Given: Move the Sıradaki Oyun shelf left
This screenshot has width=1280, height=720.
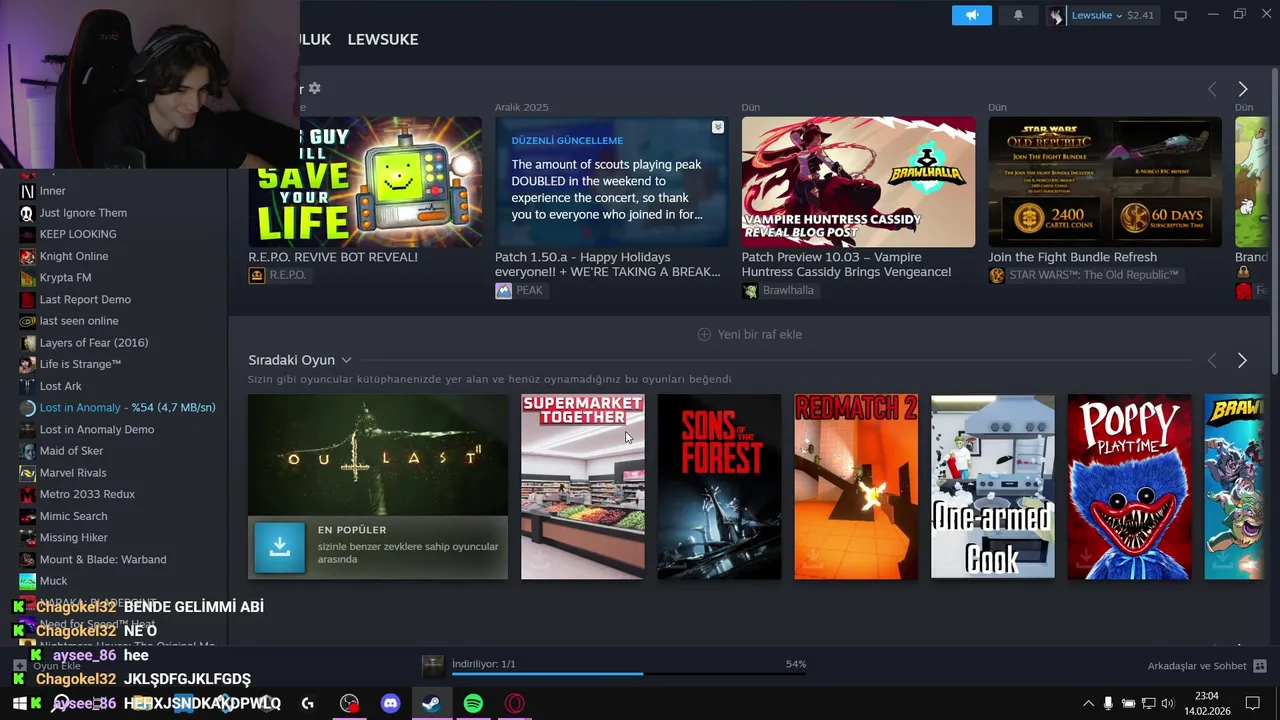Looking at the screenshot, I should point(1212,360).
